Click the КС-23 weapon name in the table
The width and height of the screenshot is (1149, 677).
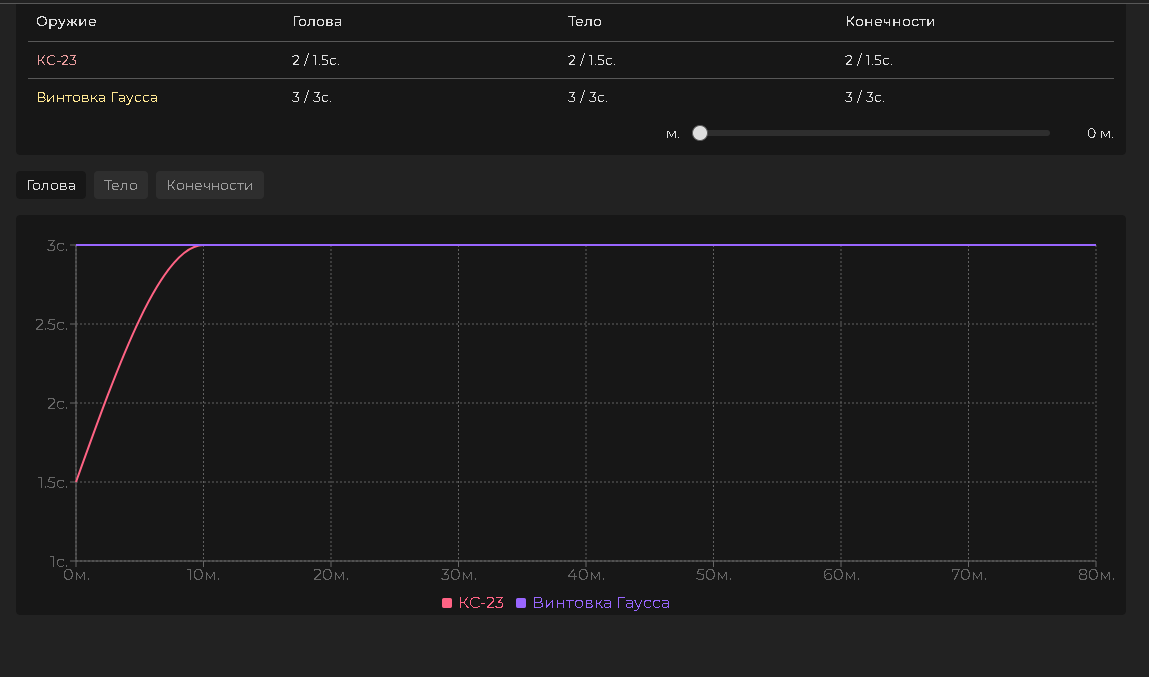[x=57, y=60]
